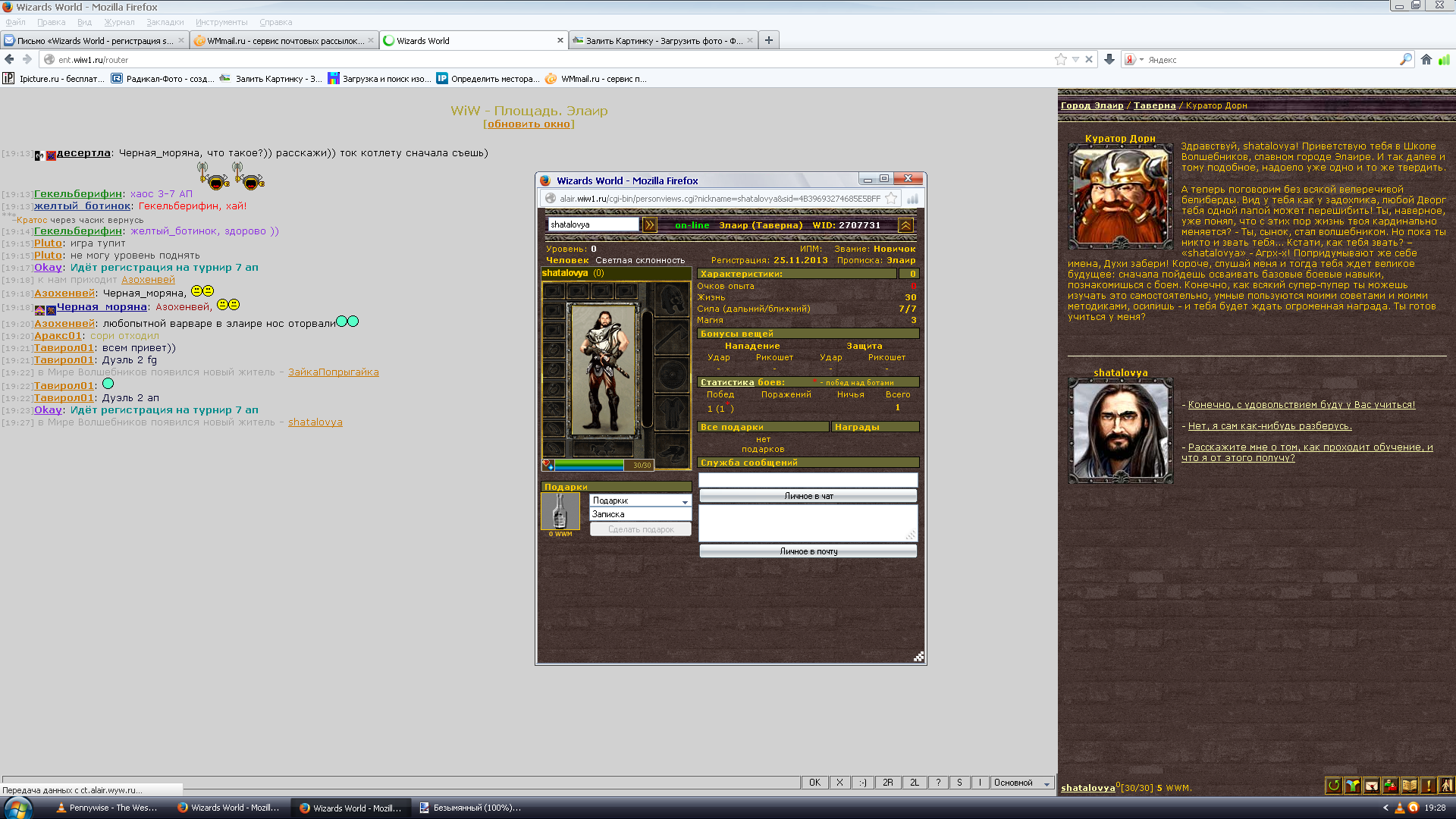Open the book icon in game toolbar
This screenshot has height=819, width=1456.
1409,786
